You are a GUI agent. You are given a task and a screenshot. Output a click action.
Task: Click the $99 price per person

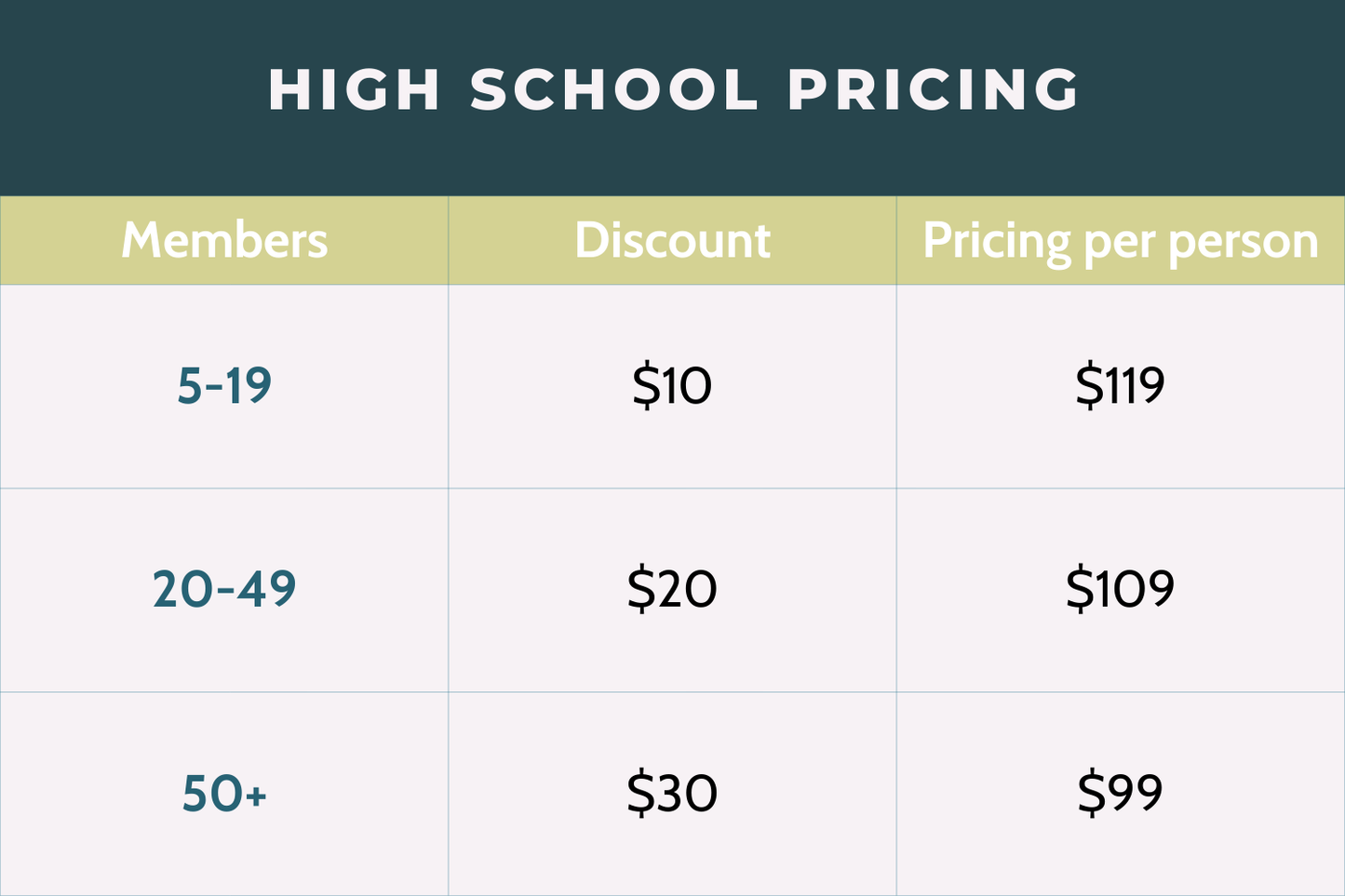(x=1120, y=794)
